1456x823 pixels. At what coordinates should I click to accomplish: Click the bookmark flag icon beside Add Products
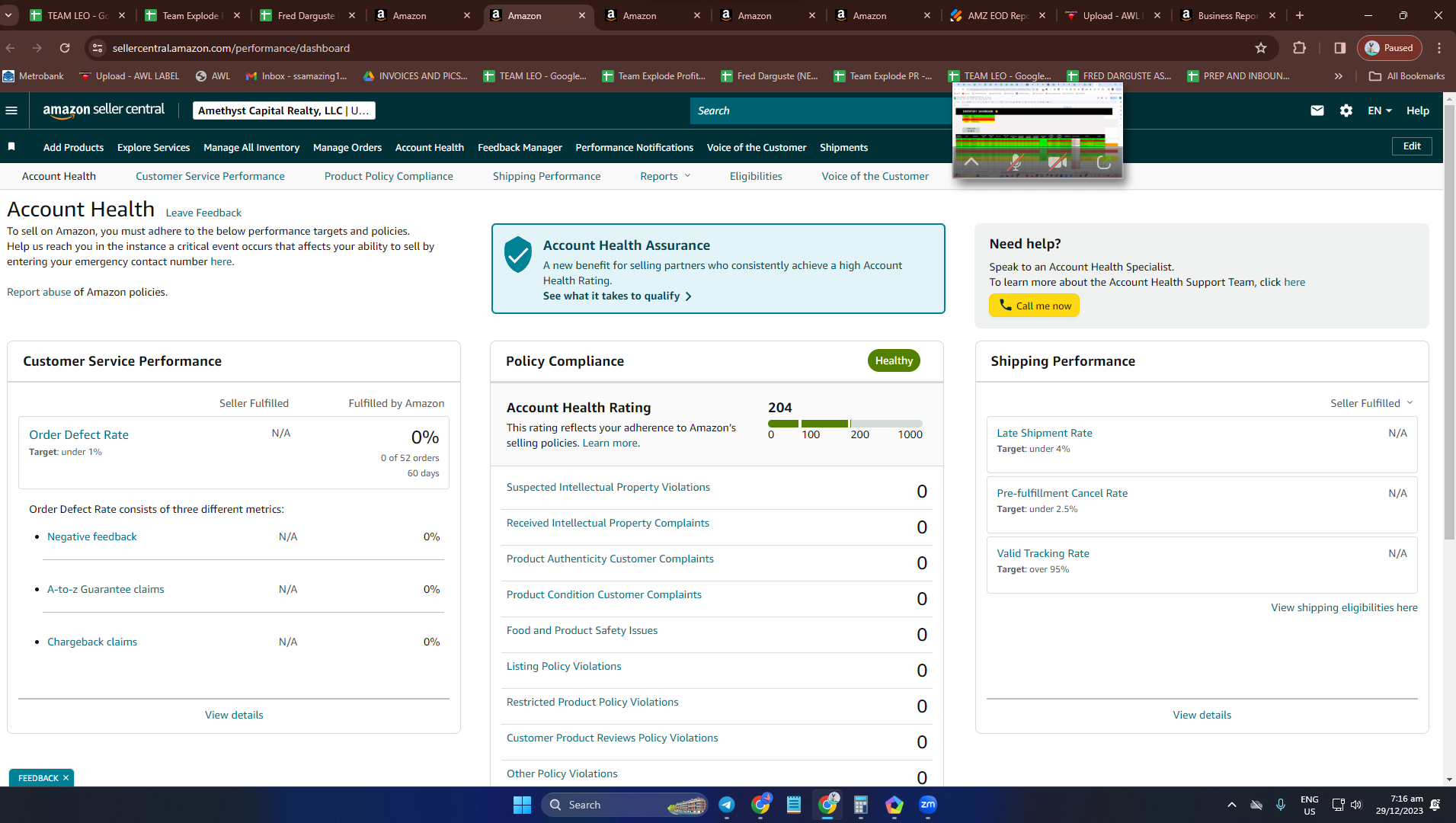11,147
